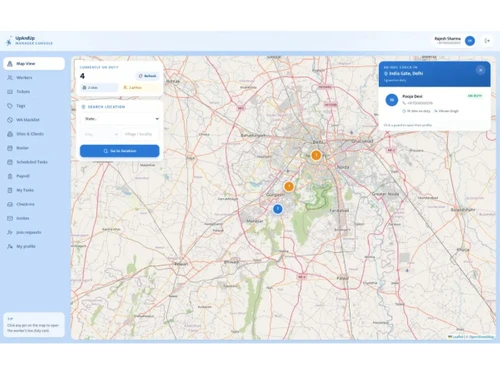
Task: Open the Workers section icon in sidebar
Action: click(x=10, y=78)
